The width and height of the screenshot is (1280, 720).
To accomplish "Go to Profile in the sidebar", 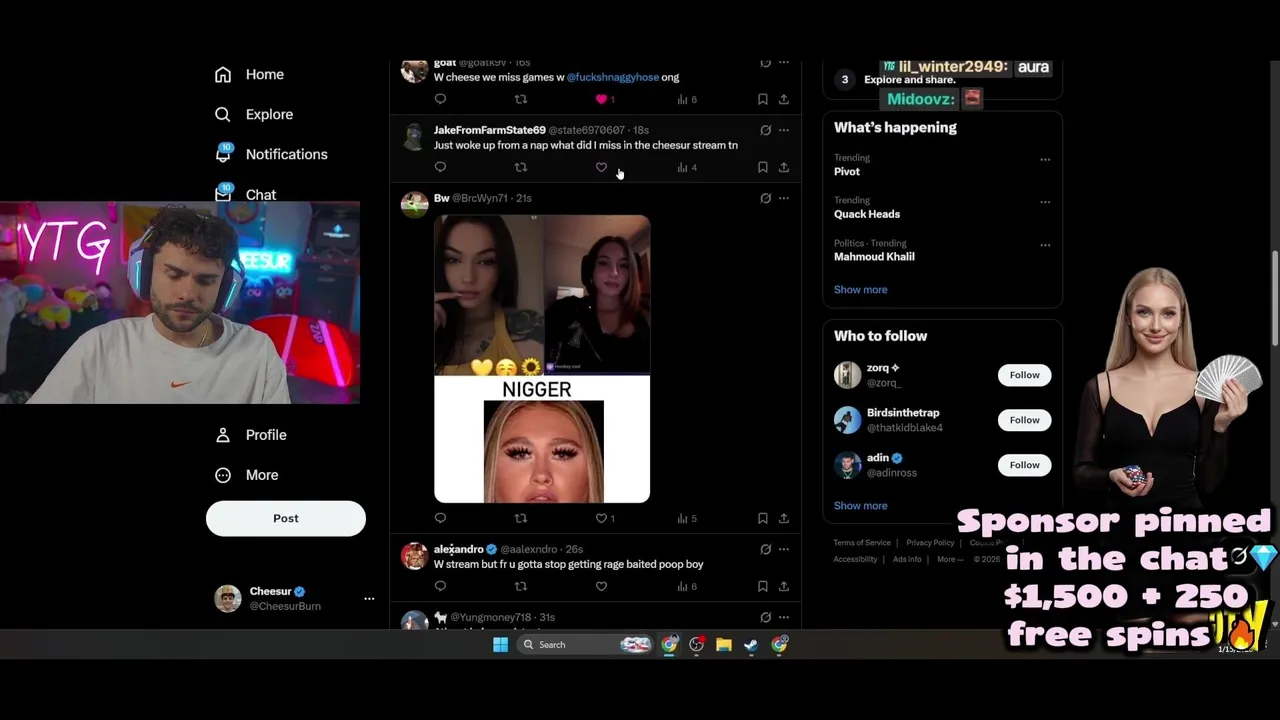I will 251,435.
